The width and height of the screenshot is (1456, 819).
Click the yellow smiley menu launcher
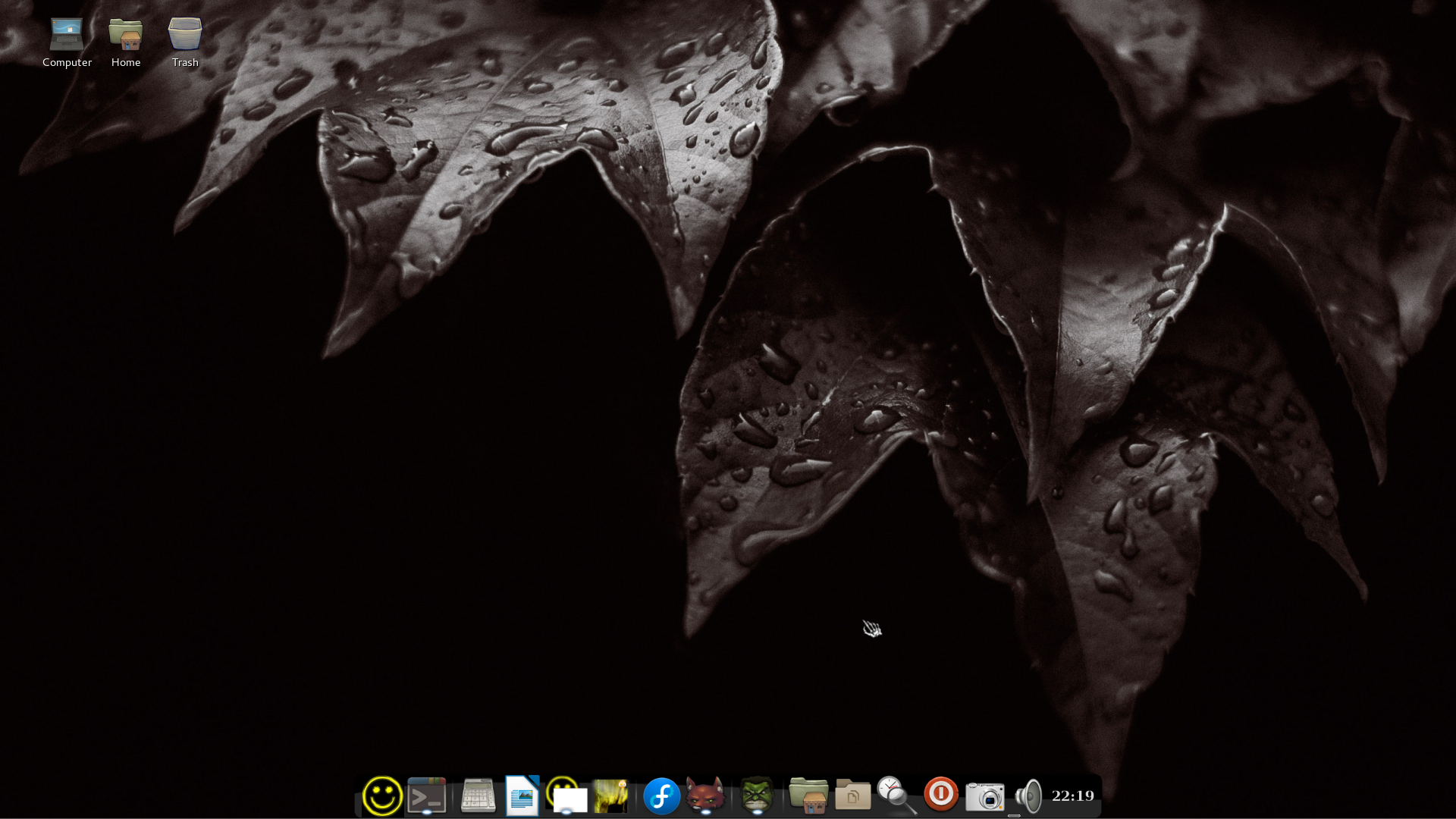(381, 796)
